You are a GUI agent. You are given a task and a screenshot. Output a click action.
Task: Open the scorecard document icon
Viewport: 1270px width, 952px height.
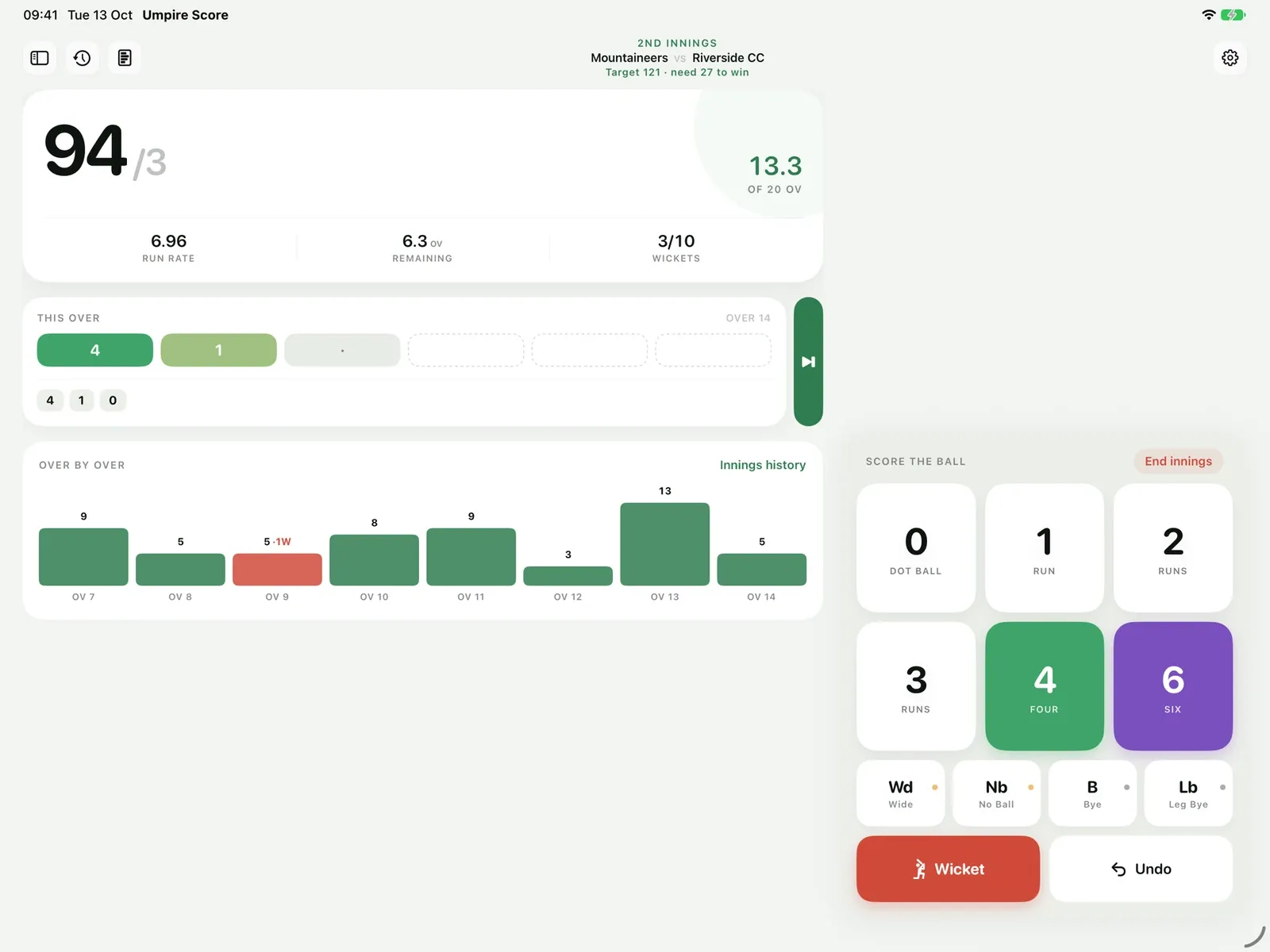pos(125,58)
